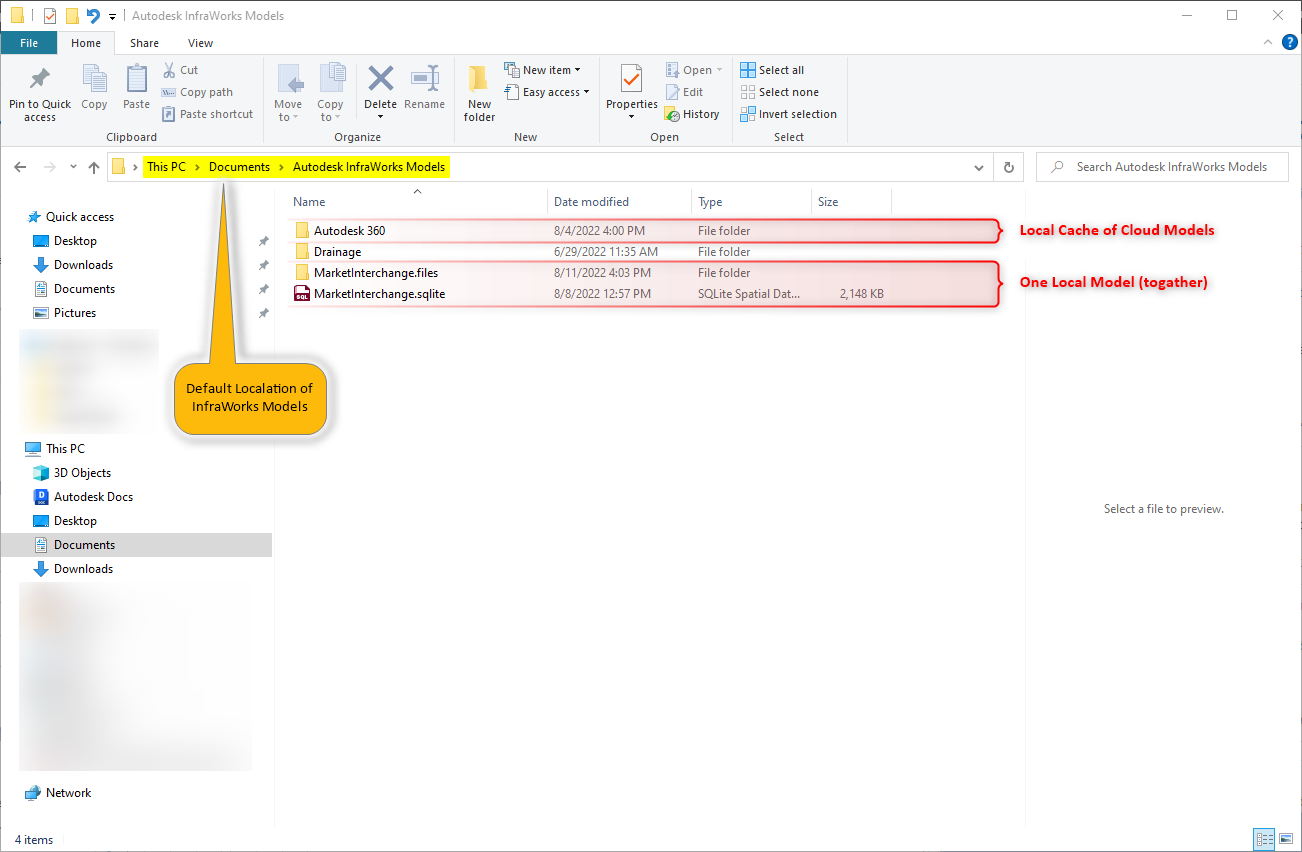Open the Easy access dropdown

[x=546, y=92]
